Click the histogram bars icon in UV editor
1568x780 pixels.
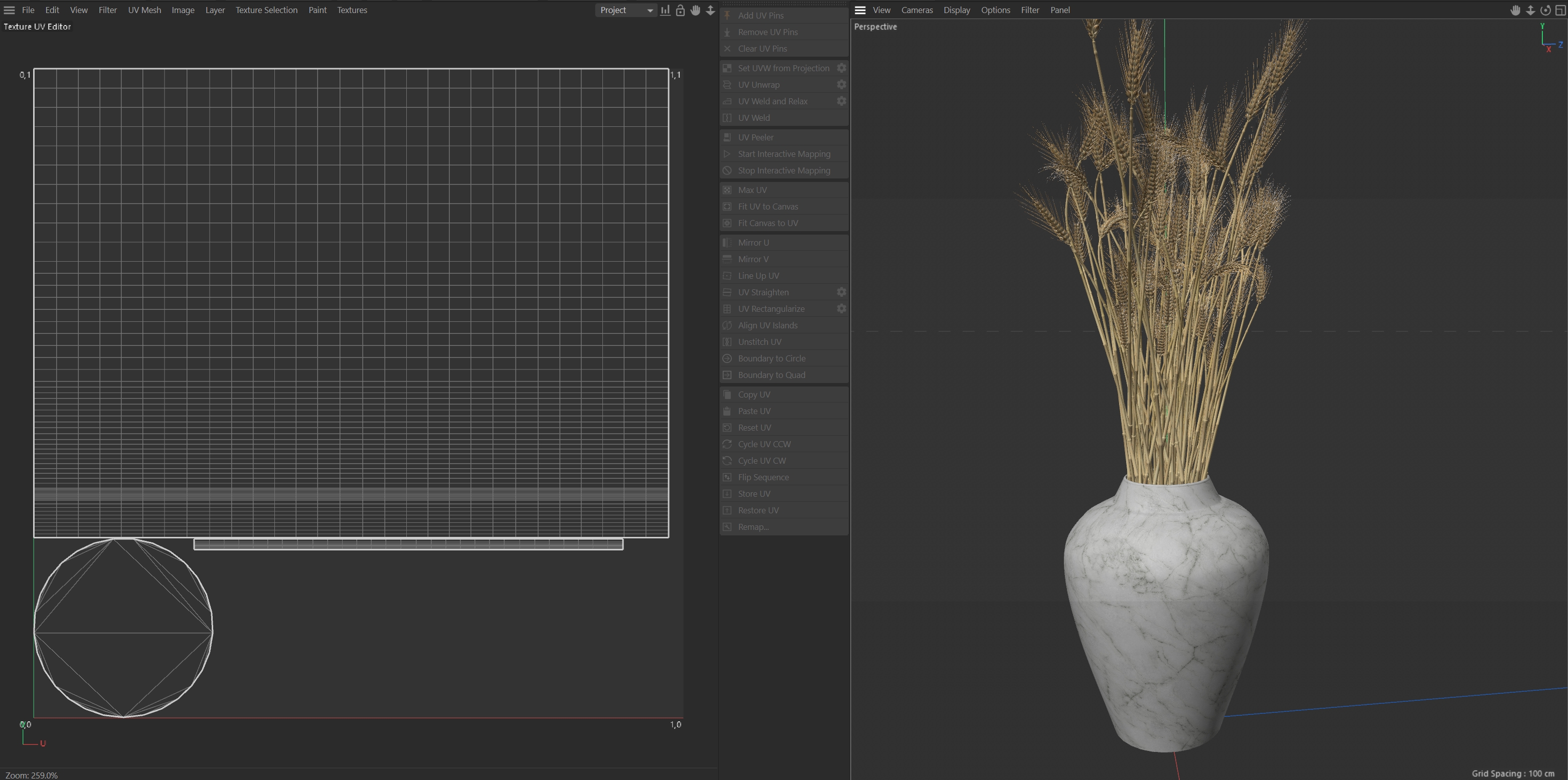665,11
